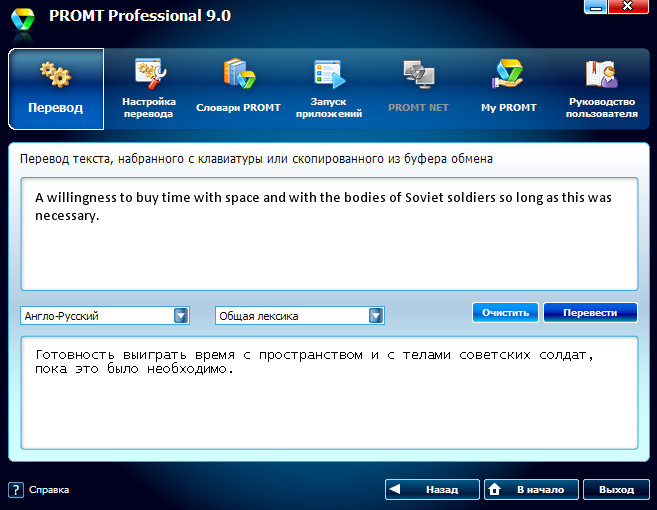The image size is (657, 510).
Task: Click inside the Russian translation output field
Action: point(329,393)
